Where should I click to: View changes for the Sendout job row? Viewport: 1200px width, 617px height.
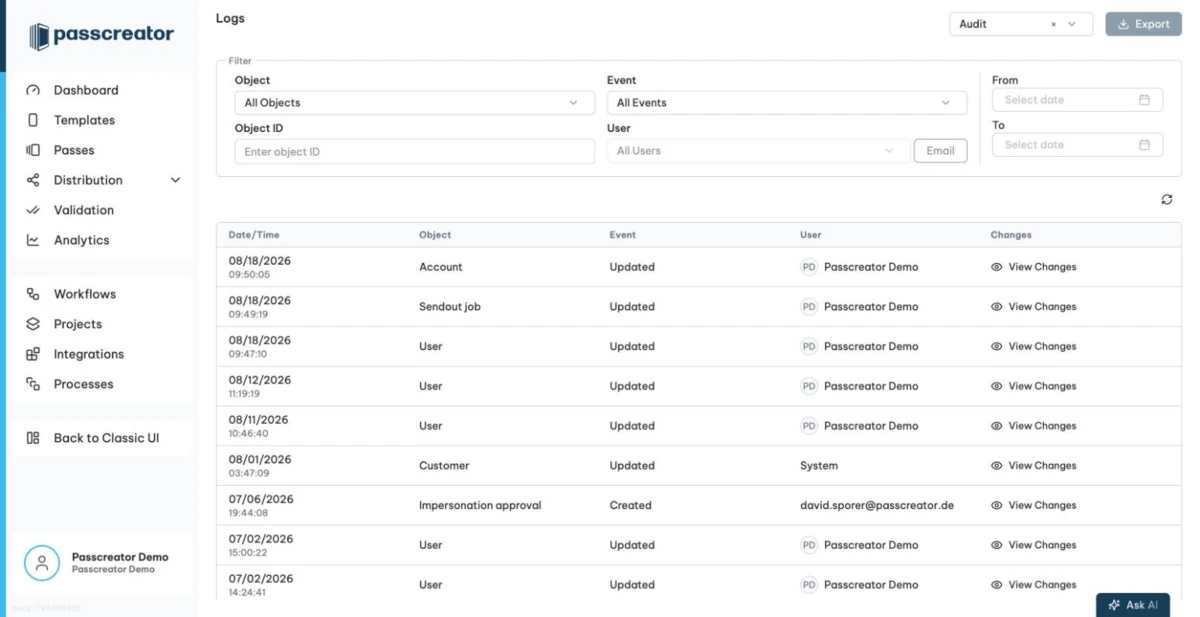pyautogui.click(x=1033, y=307)
